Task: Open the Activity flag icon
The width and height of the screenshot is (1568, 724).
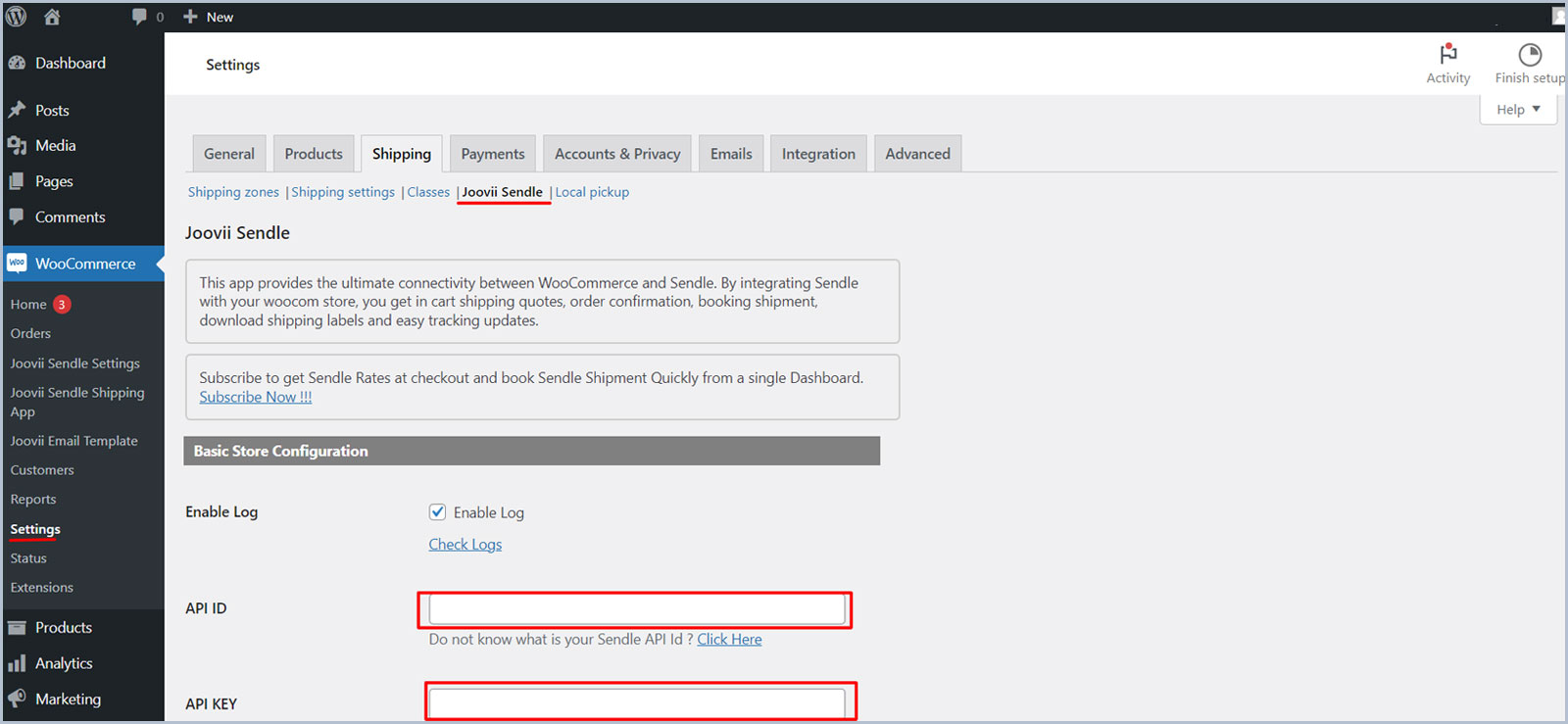Action: 1447,55
